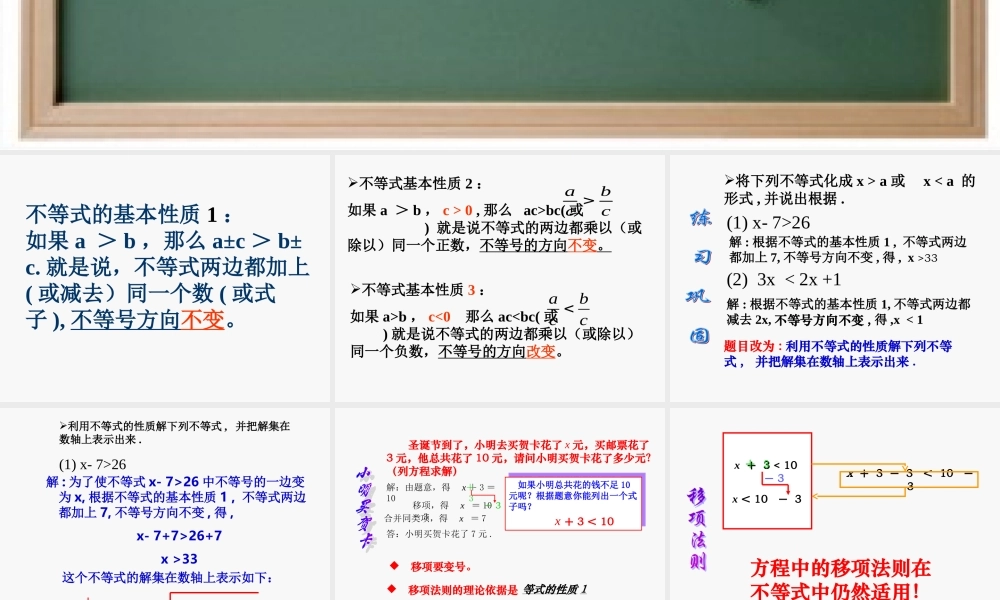Screen dimensions: 1000x600
Task: Click the red text 方程中的移项法则在不等式中仍然适用
Action: click(x=840, y=579)
